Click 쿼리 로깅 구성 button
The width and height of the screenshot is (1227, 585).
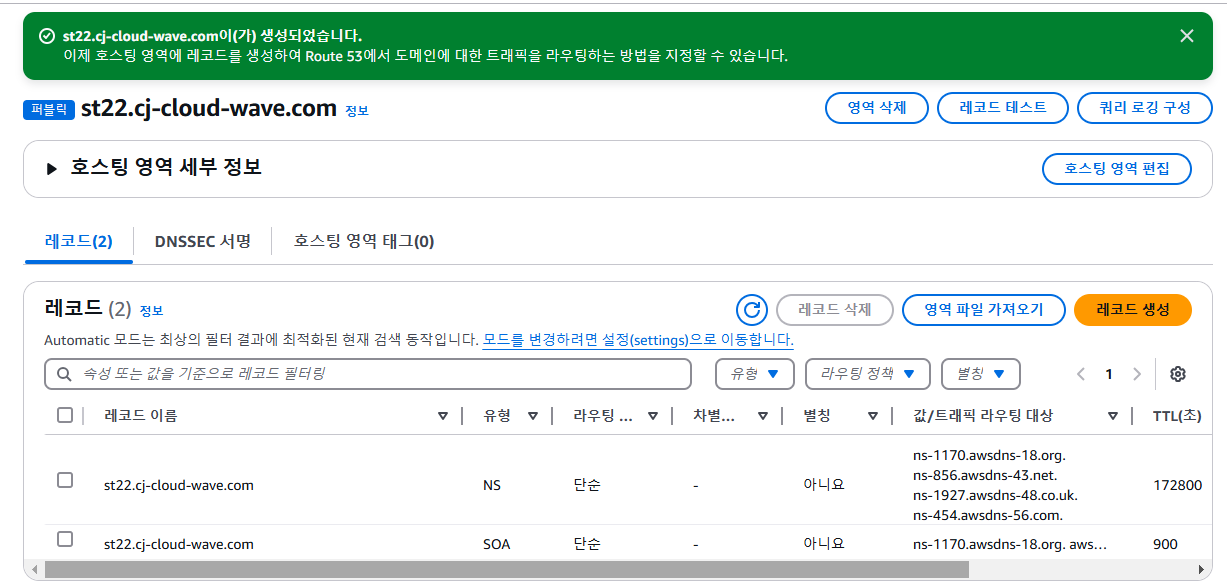(x=1144, y=108)
